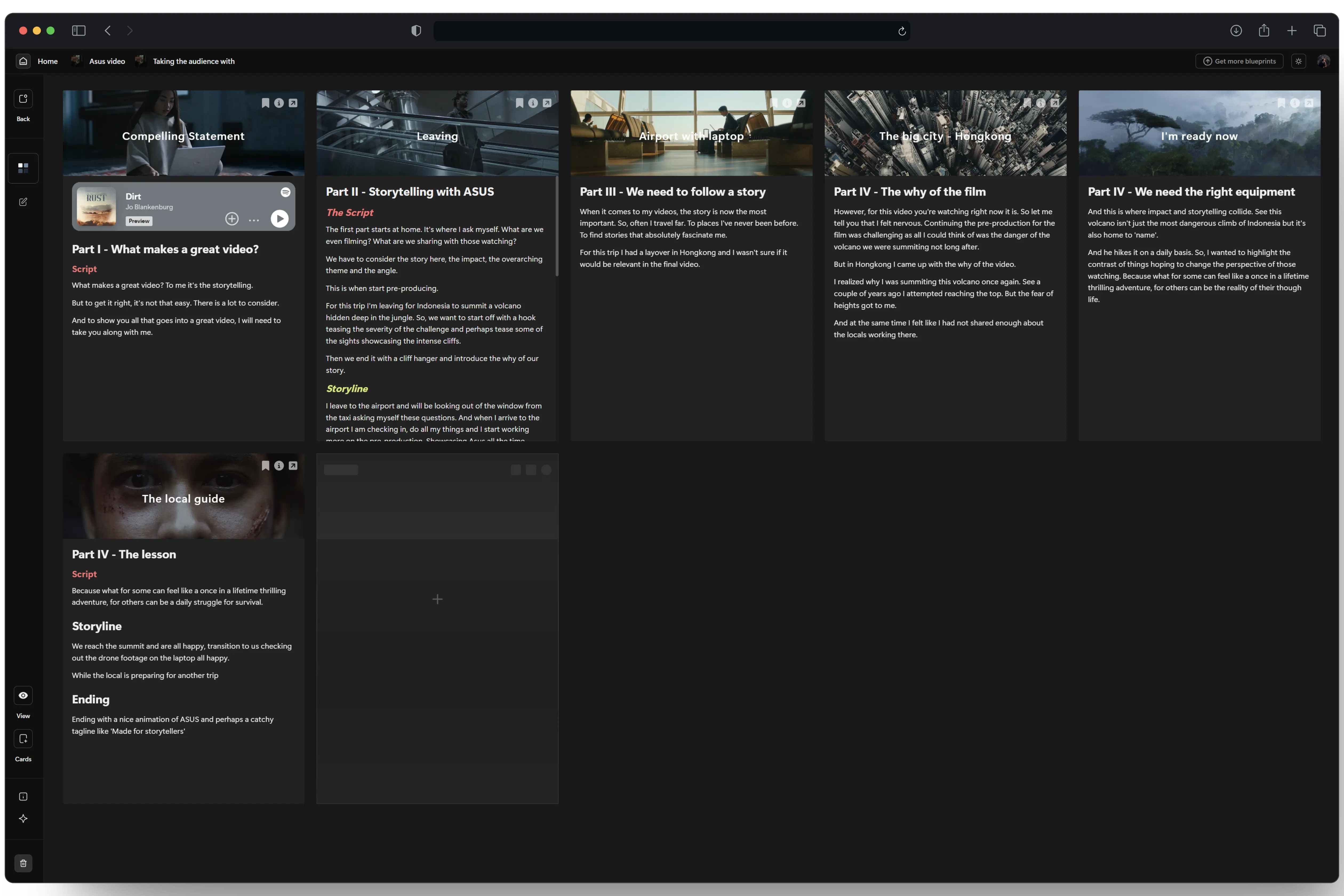Expand the Compelling Statement card with arrow icon
The width and height of the screenshot is (1344, 896).
293,103
